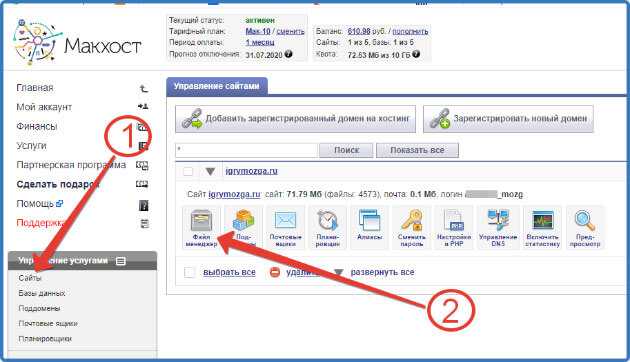
Task: Expand igrymozga.ru row with triangle arrow
Action: [210, 172]
